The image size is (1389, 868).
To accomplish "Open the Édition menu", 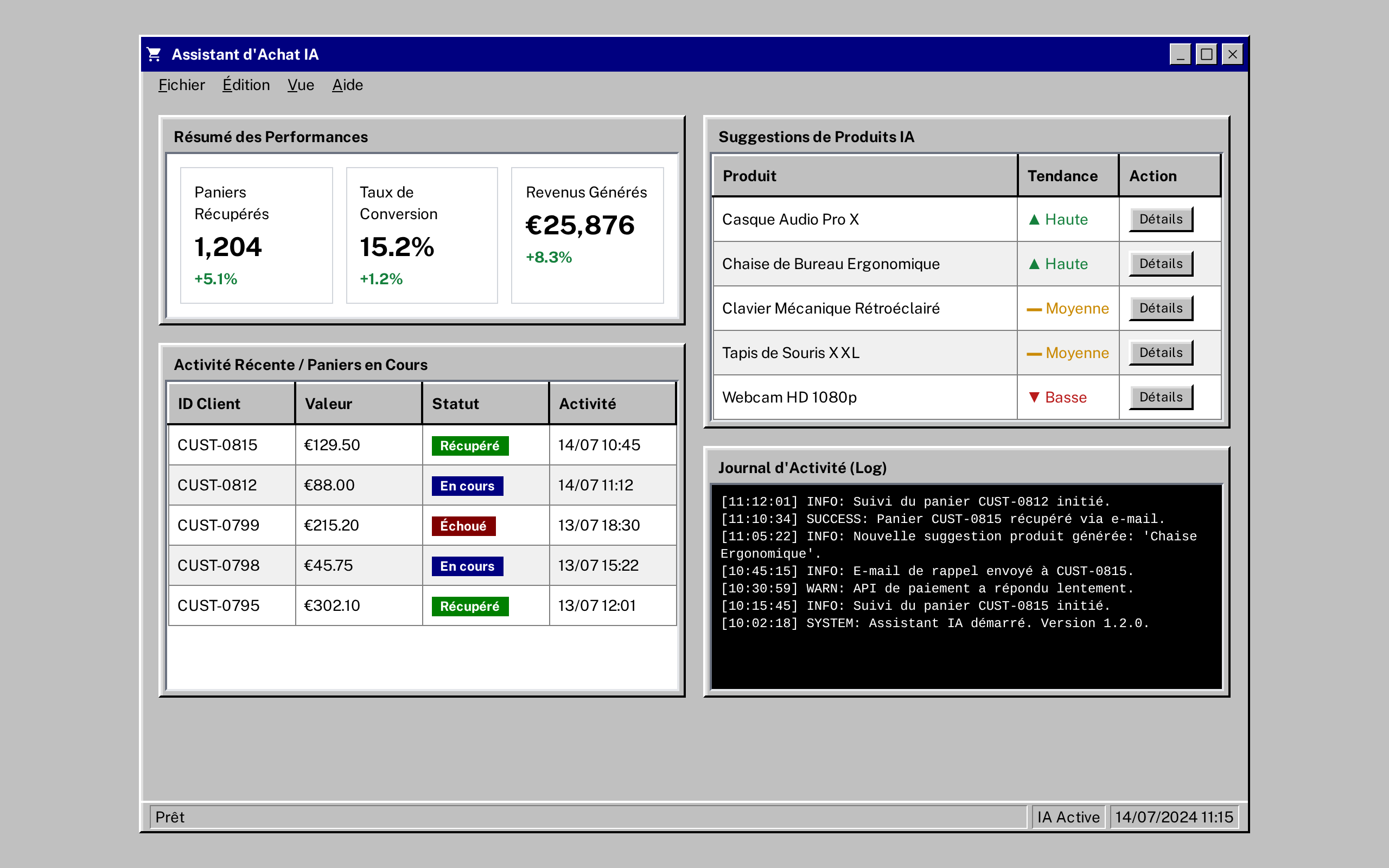I will tap(246, 85).
